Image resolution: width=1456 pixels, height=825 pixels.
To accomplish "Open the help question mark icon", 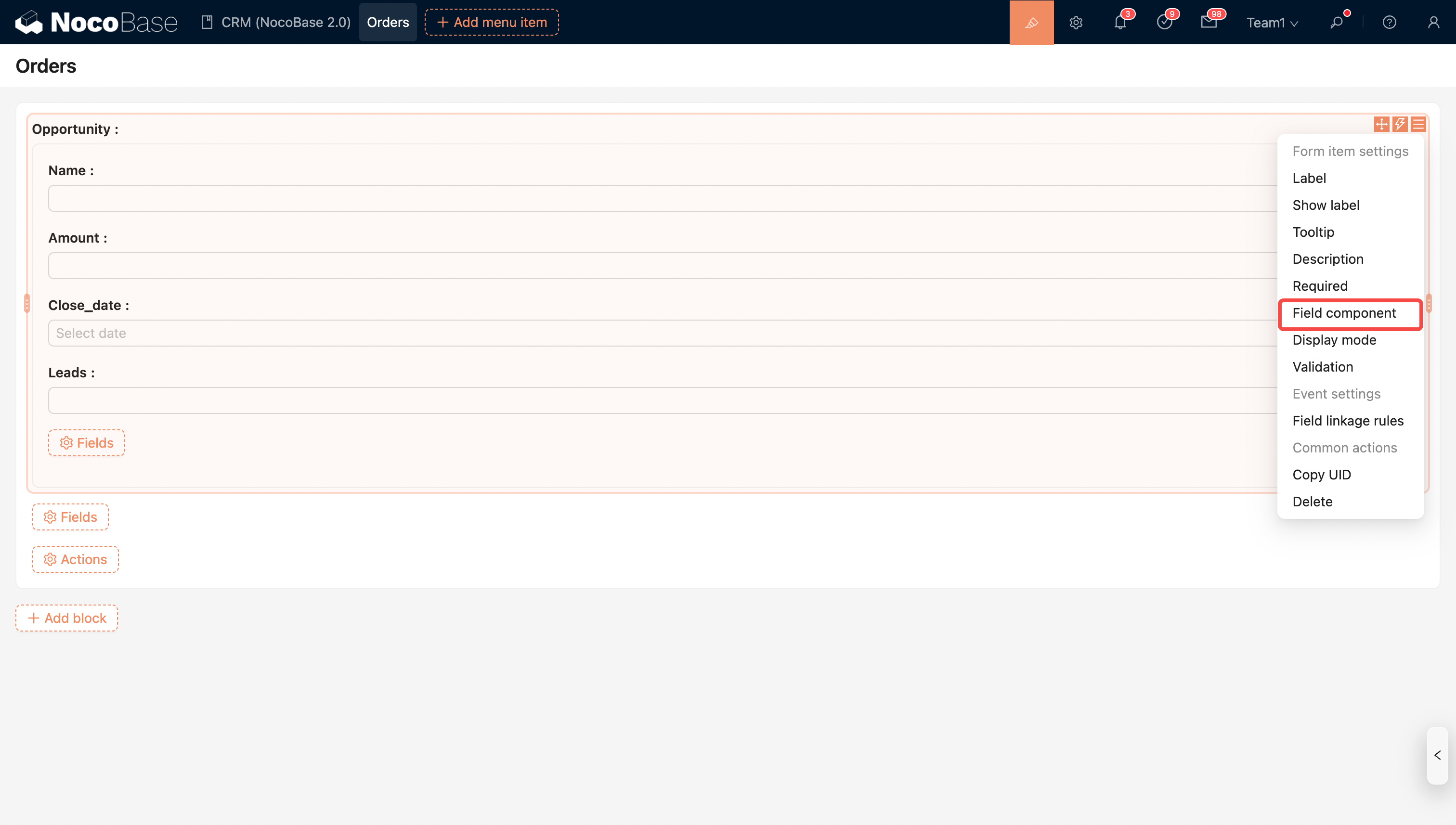I will 1389,22.
